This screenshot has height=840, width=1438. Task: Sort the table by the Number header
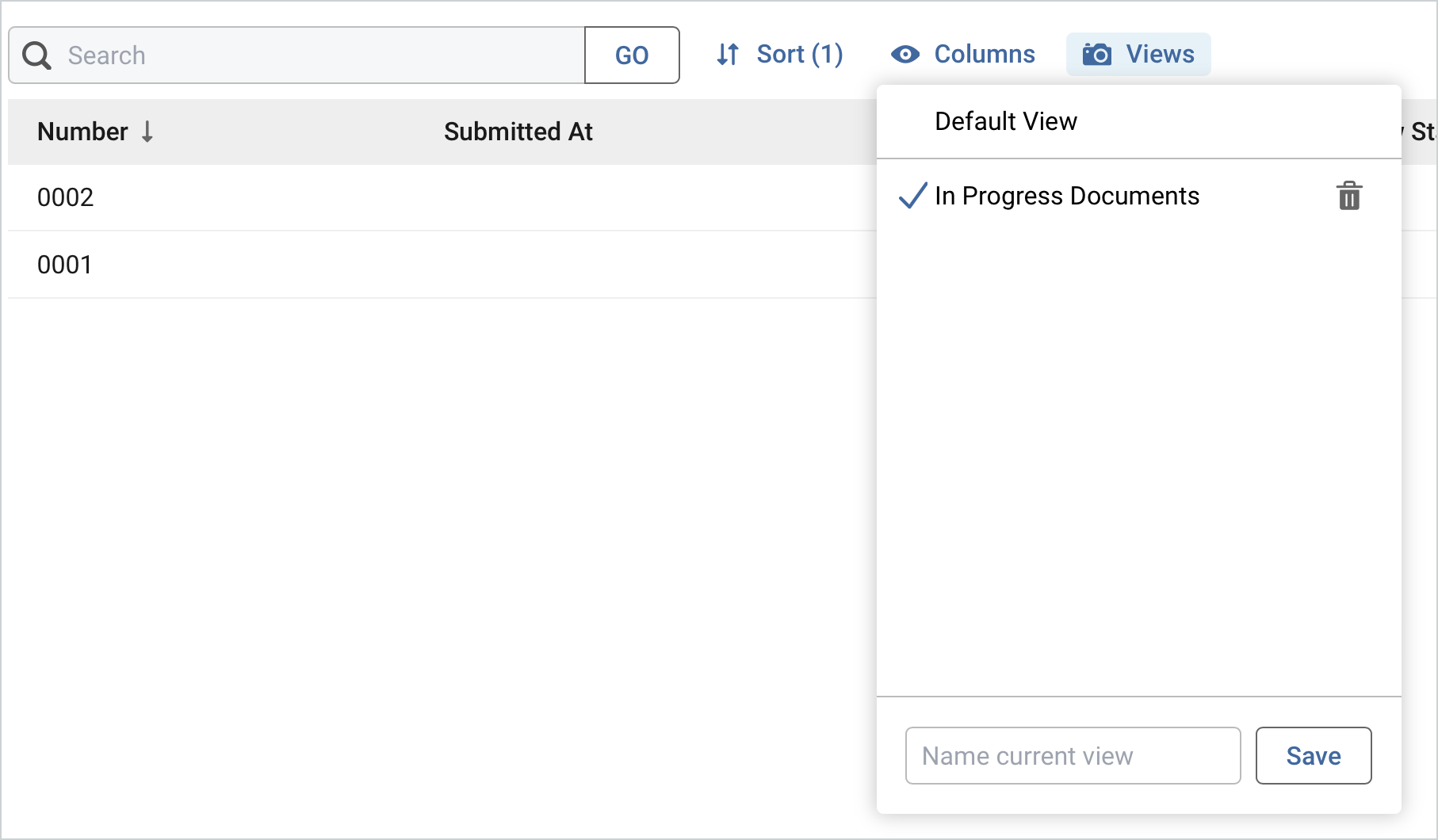(x=82, y=132)
